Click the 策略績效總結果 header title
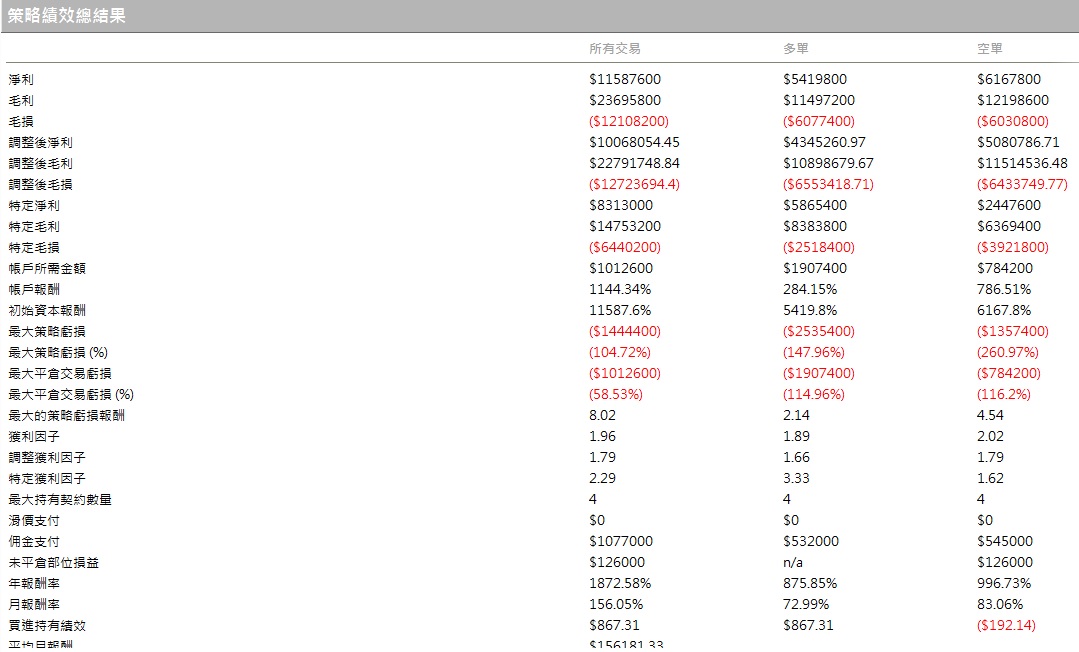This screenshot has height=652, width=1079. click(67, 16)
